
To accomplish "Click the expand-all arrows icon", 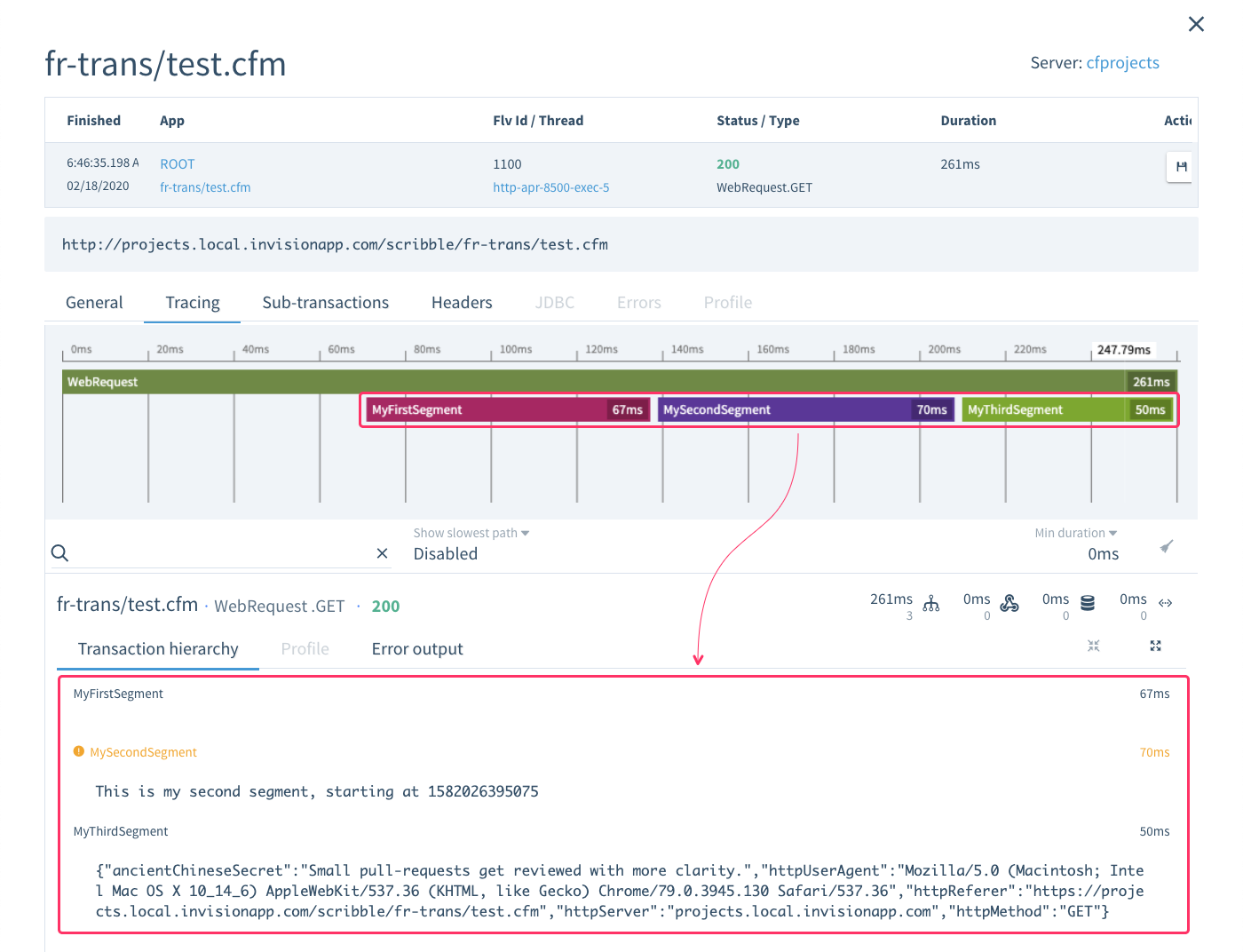I will [x=1155, y=646].
